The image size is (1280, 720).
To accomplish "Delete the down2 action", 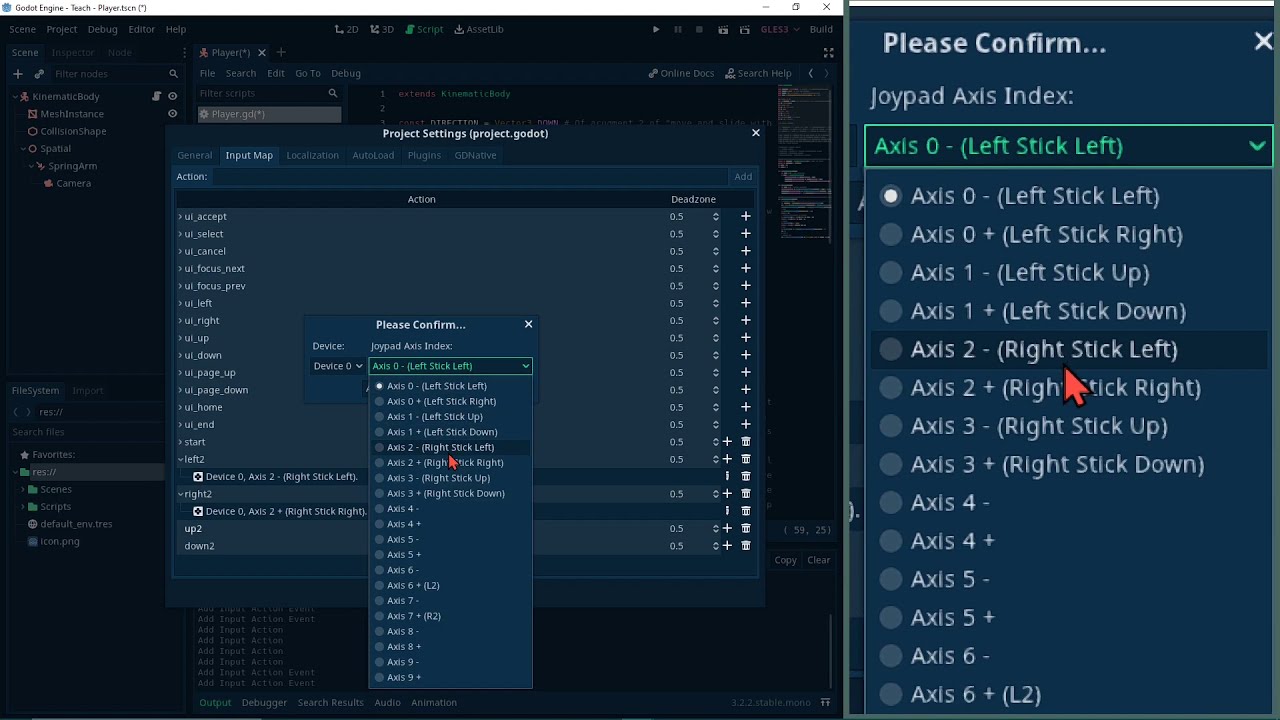I will pyautogui.click(x=746, y=546).
